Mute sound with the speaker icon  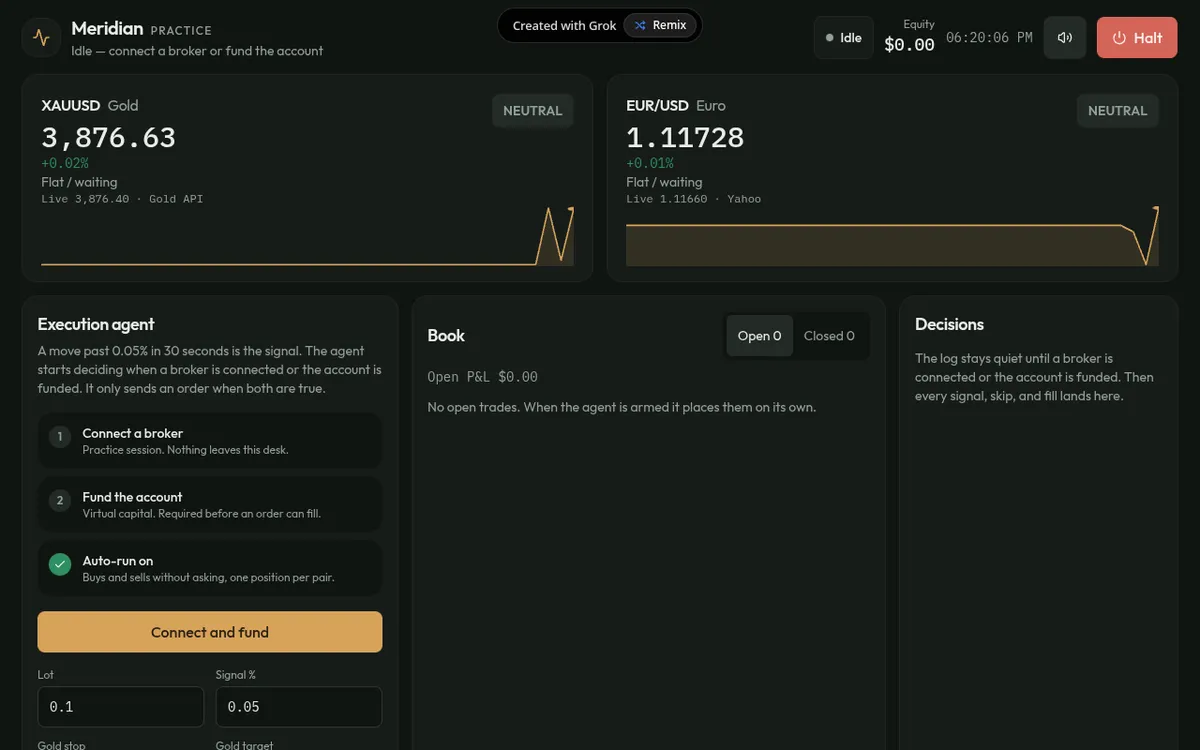[x=1065, y=38]
